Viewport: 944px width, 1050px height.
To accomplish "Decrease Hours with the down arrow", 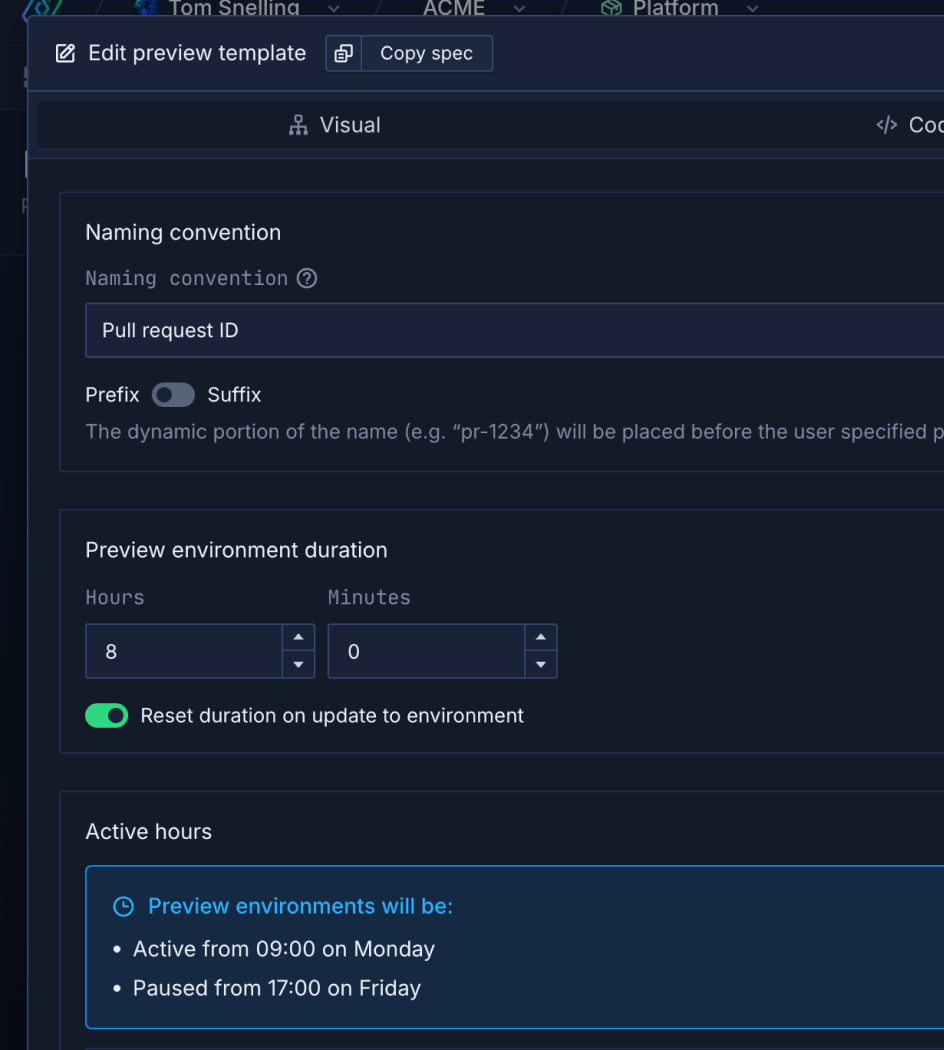I will pos(298,664).
